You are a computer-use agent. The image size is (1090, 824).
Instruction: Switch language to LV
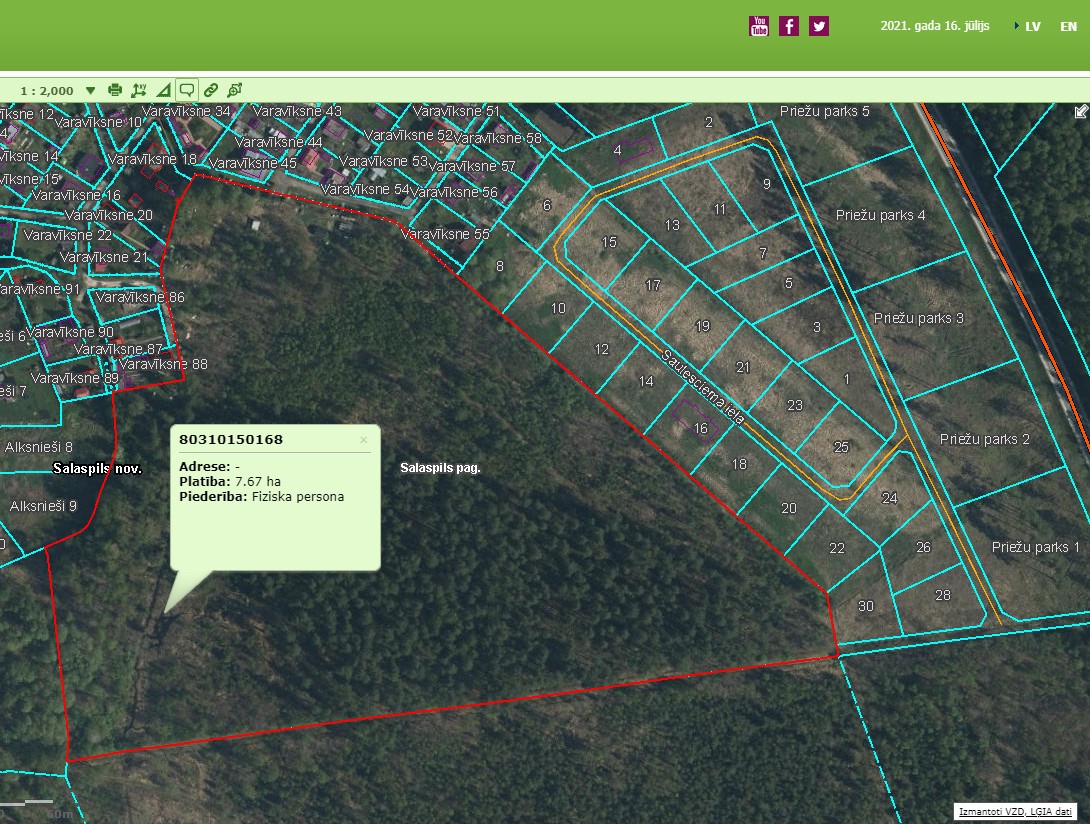pos(1033,27)
